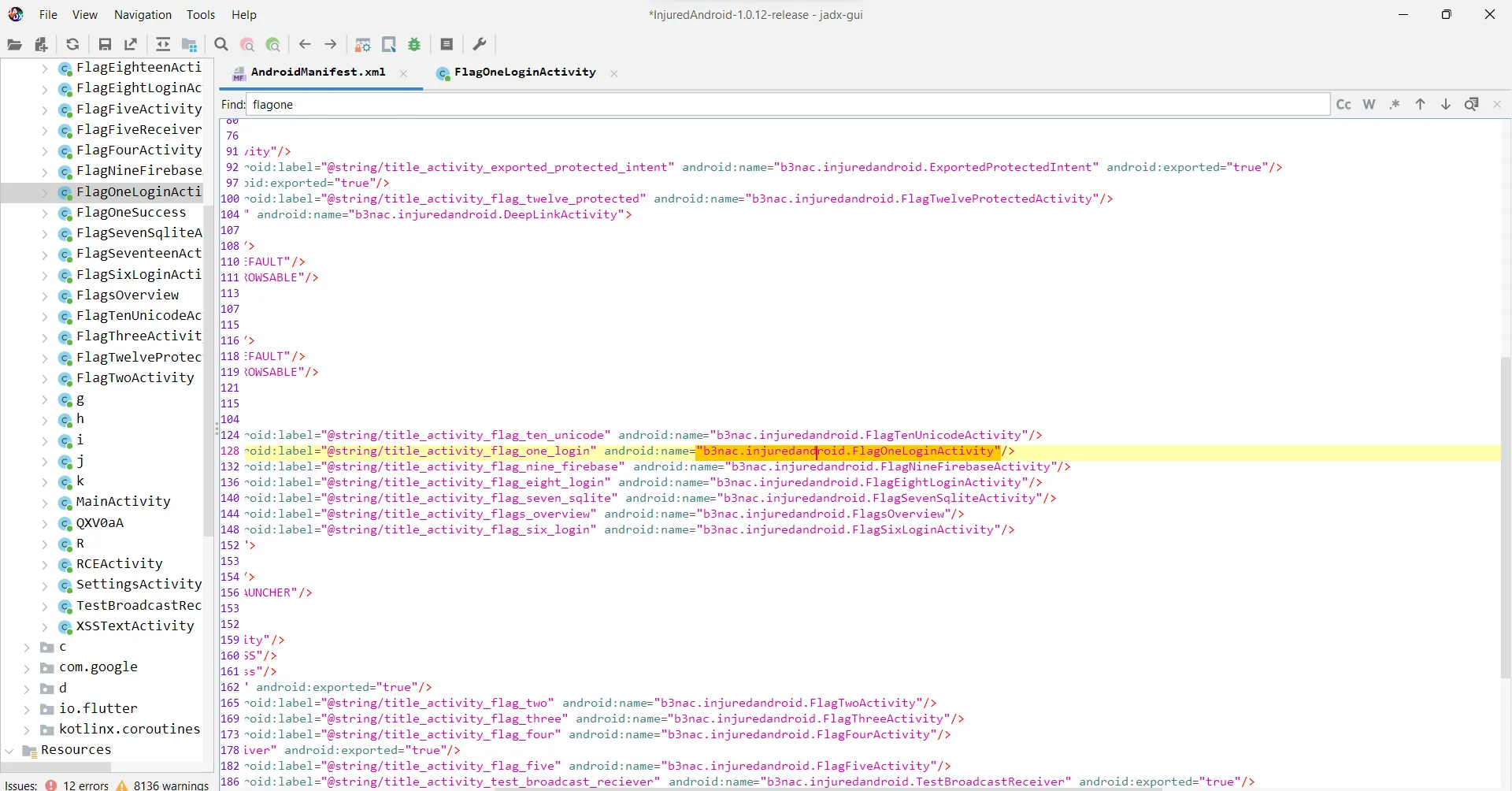The image size is (1512, 791).
Task: Expand the com.google package
Action: click(27, 667)
